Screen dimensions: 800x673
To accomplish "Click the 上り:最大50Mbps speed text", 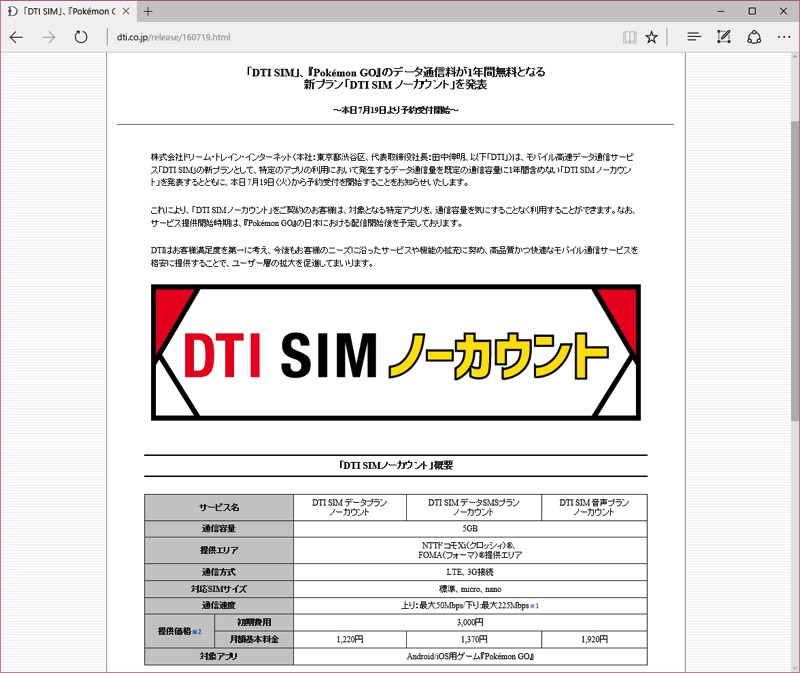I will [465, 606].
